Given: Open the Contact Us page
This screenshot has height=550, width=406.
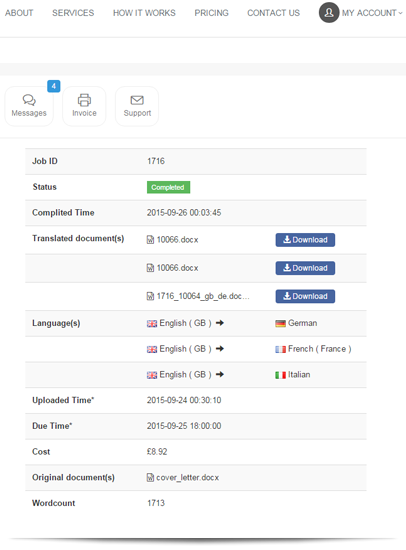Looking at the screenshot, I should 273,13.
